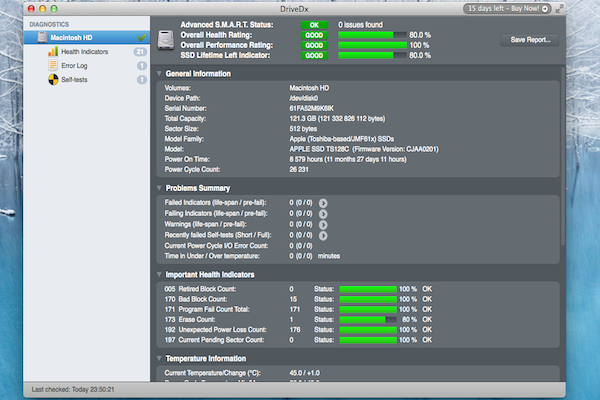600x400 pixels.
Task: Click the Health Indicators count badge 21
Action: tap(140, 52)
